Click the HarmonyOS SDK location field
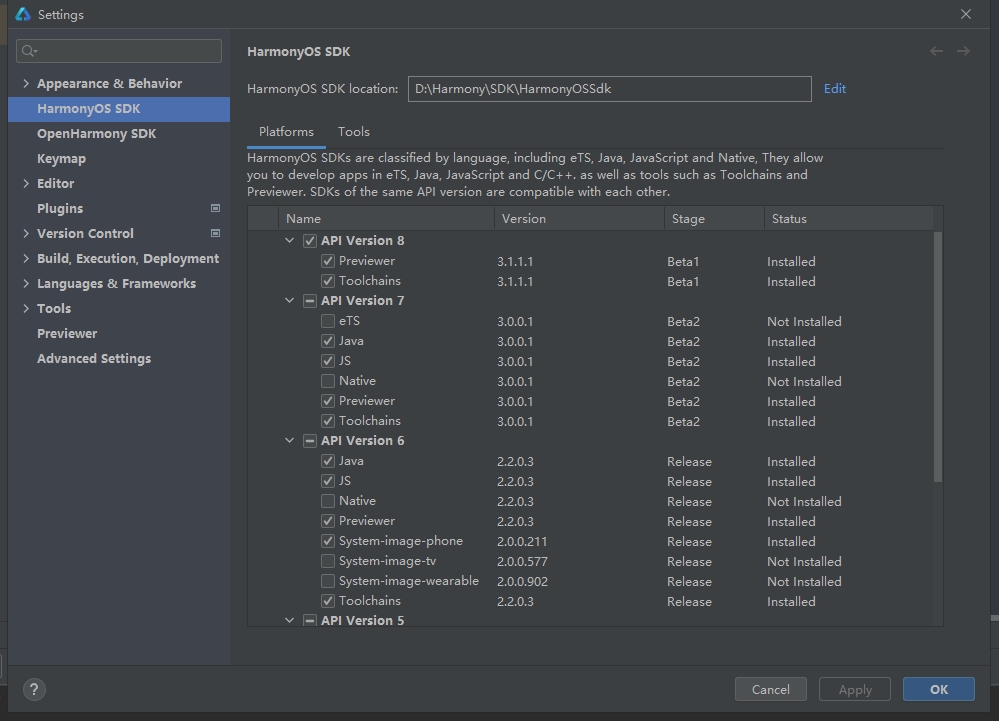 point(610,89)
